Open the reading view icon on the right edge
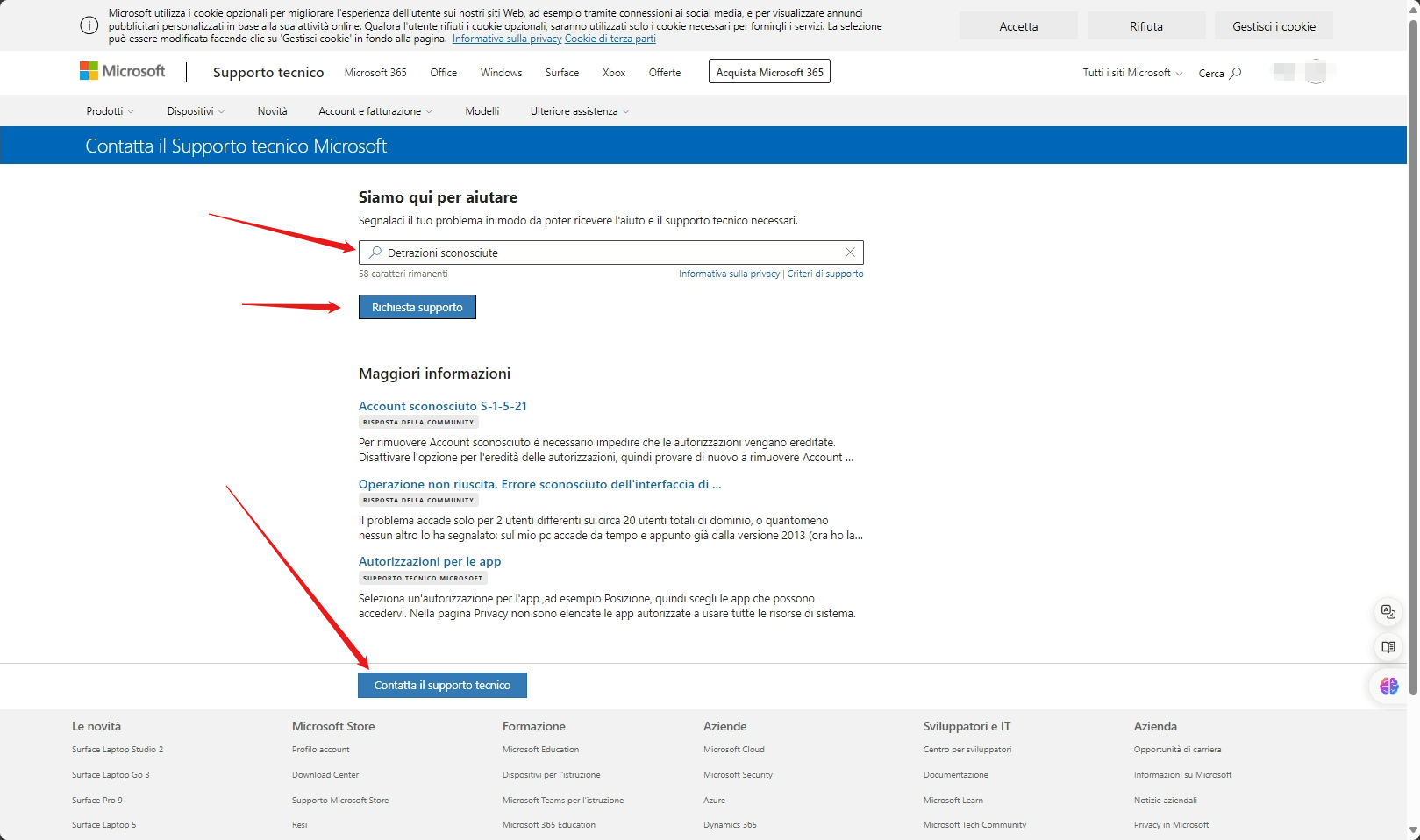Image resolution: width=1420 pixels, height=840 pixels. [1388, 648]
